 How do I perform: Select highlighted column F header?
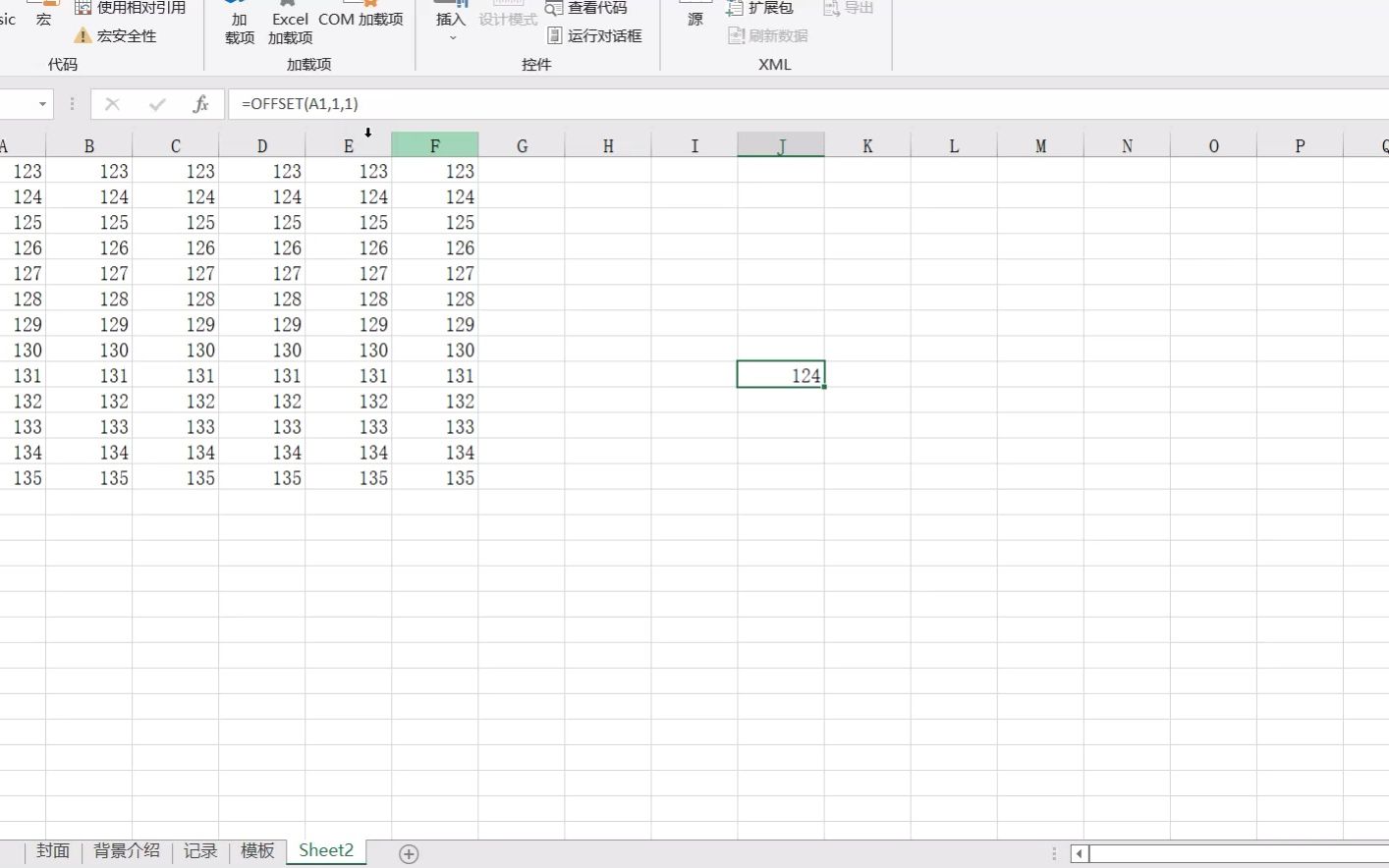pyautogui.click(x=434, y=145)
